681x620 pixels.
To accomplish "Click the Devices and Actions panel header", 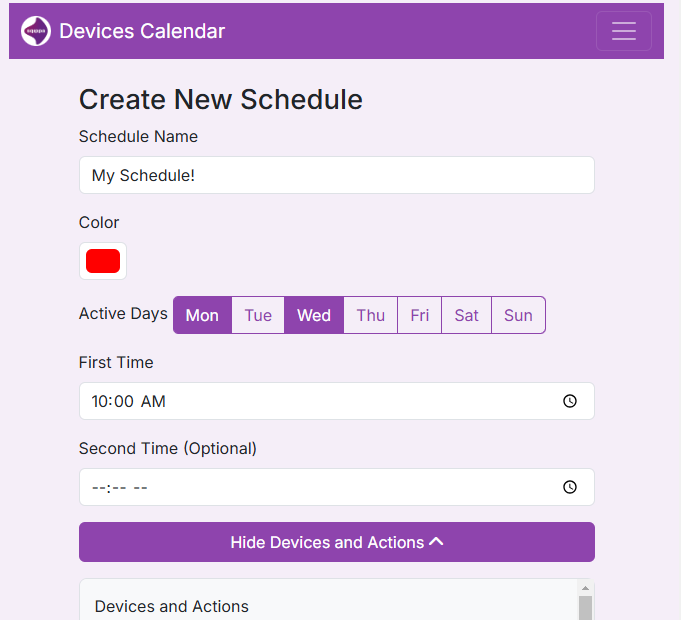I will (172, 606).
